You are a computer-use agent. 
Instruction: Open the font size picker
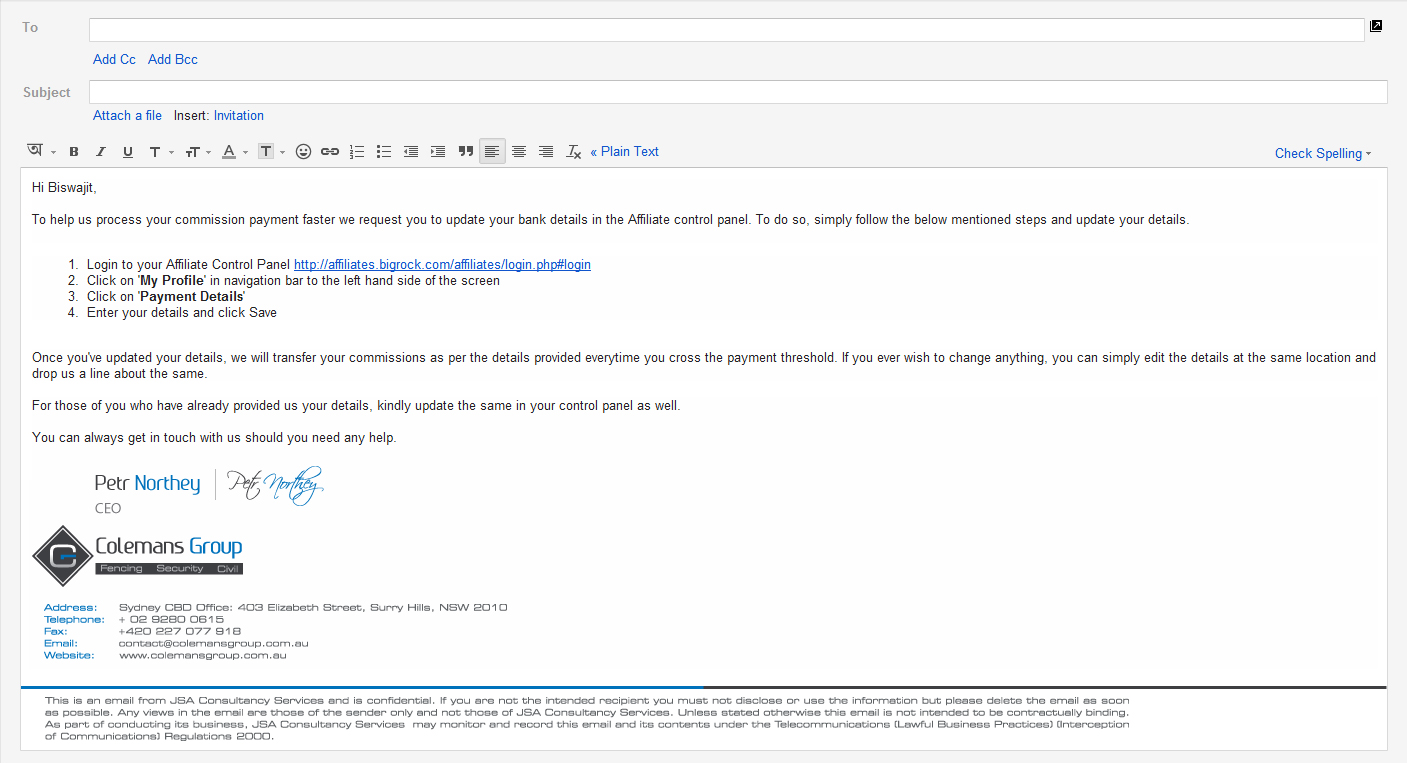coord(192,152)
